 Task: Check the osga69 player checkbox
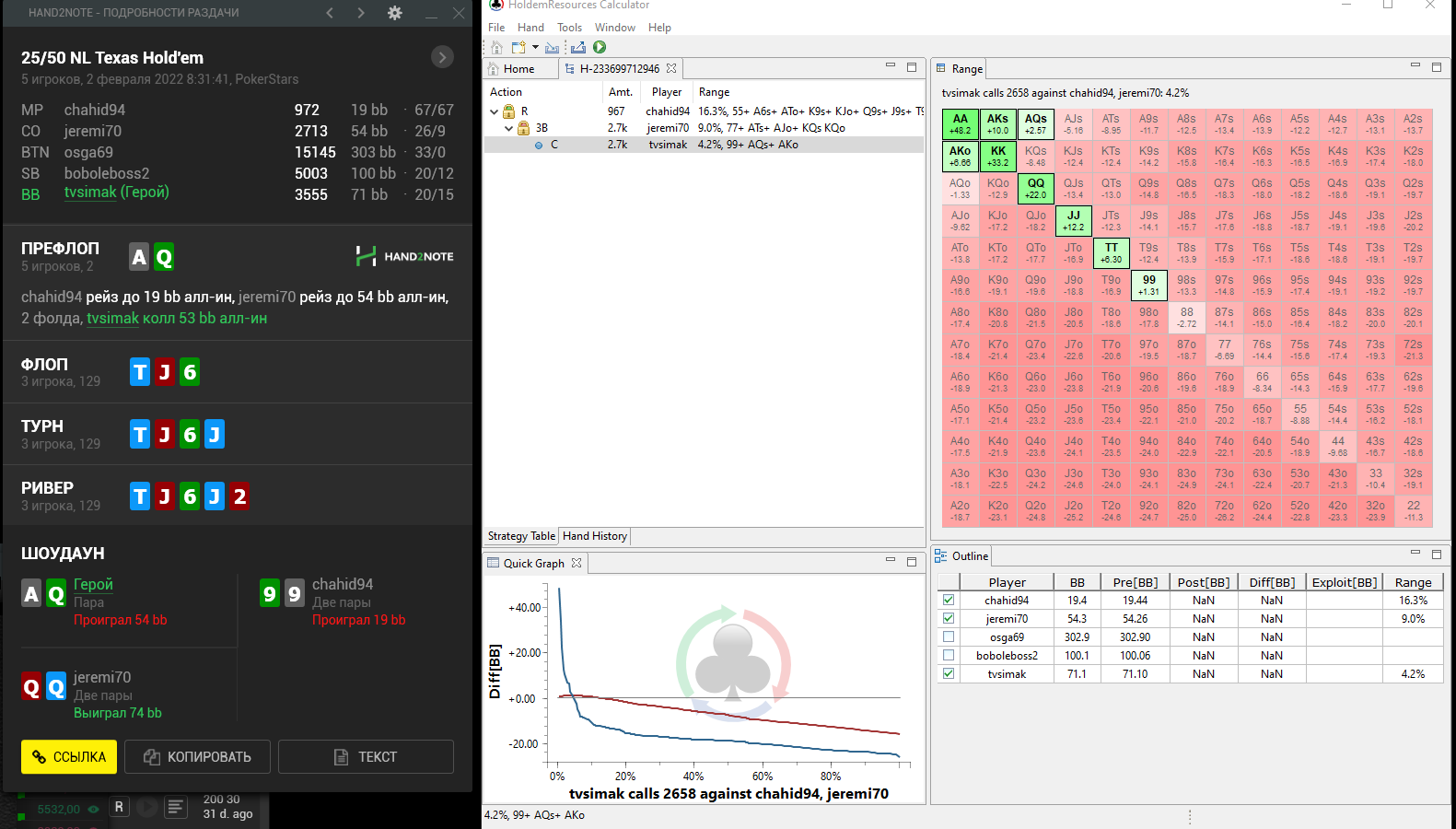949,636
